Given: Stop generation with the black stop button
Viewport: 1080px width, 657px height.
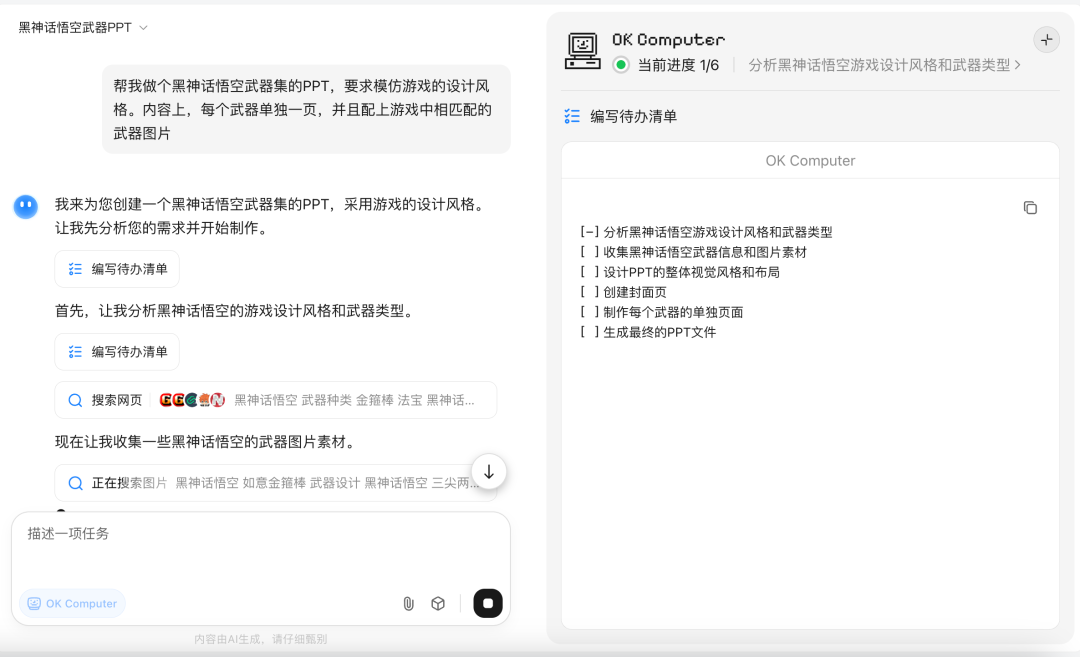Looking at the screenshot, I should [488, 603].
